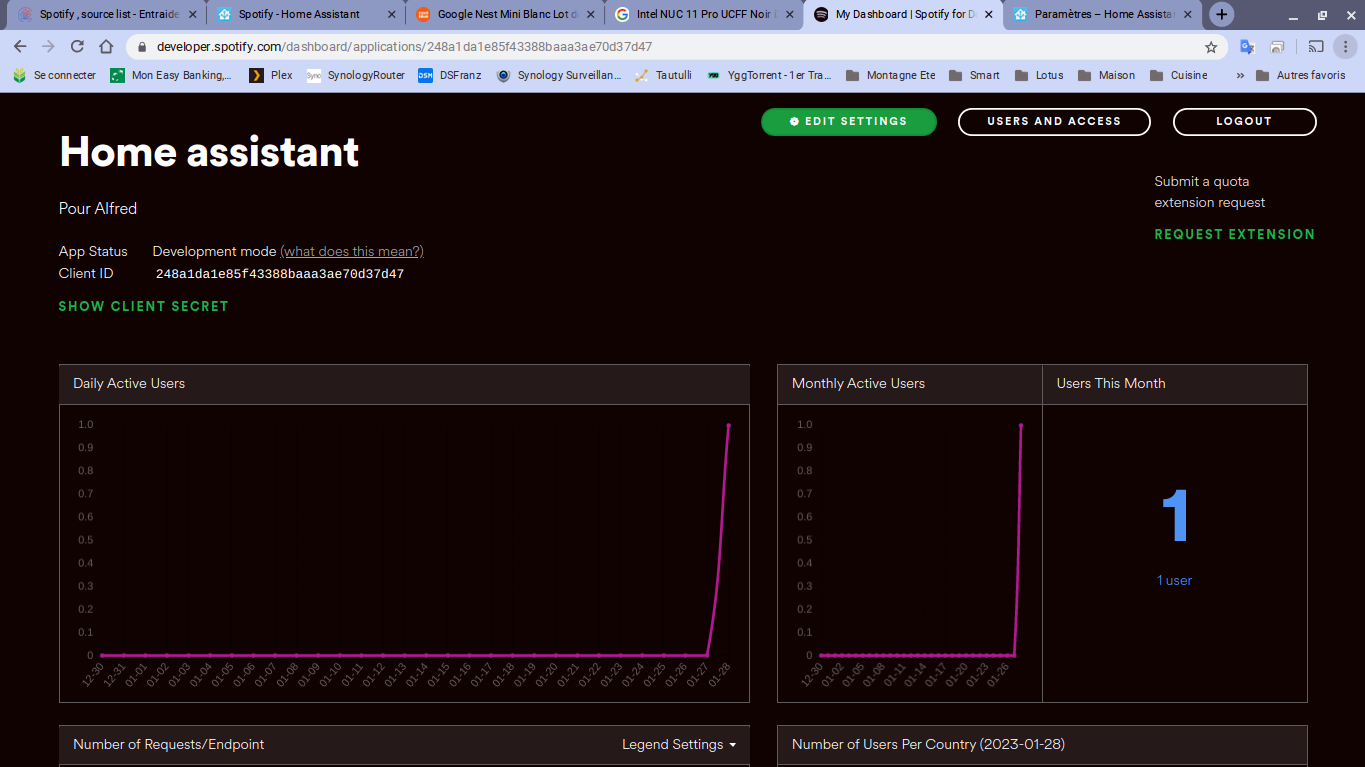Open the Legend Settings dropdown
The height and width of the screenshot is (767, 1365).
pos(679,744)
